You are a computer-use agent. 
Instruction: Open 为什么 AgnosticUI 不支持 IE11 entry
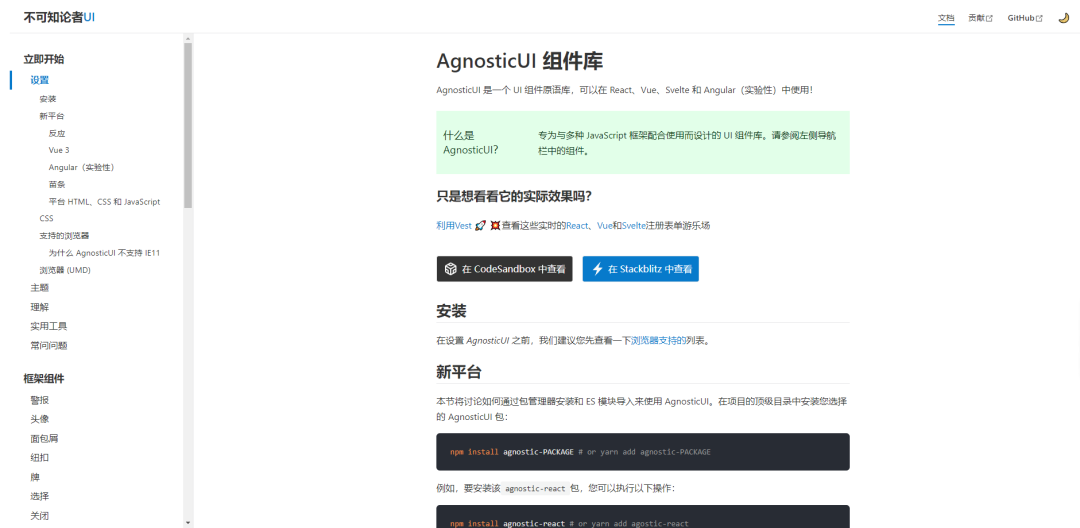[104, 253]
